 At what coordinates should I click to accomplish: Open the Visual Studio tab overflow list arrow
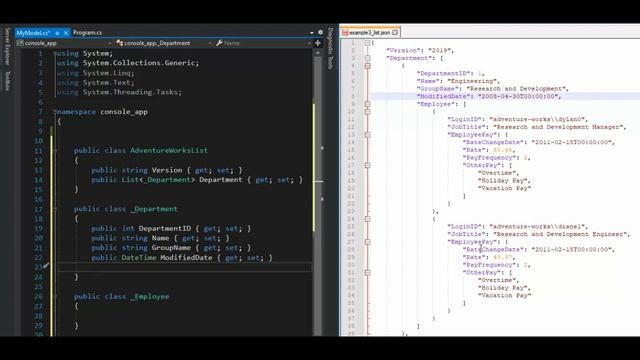point(312,33)
